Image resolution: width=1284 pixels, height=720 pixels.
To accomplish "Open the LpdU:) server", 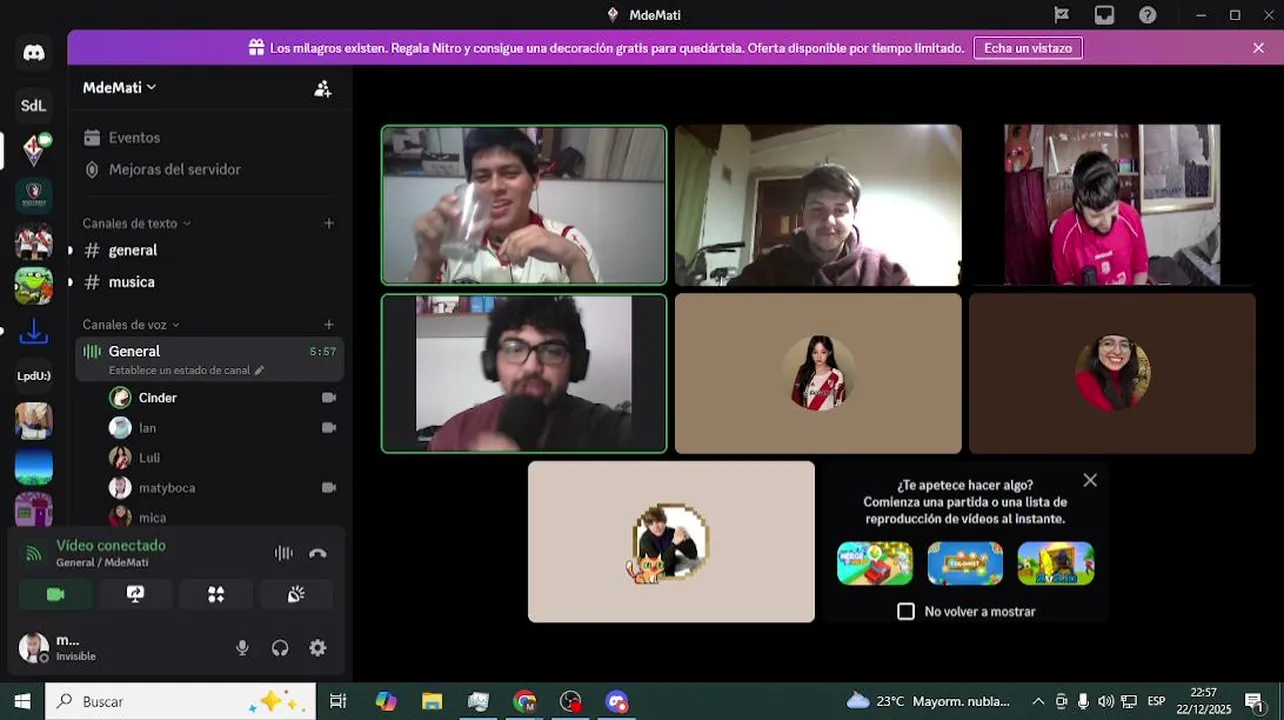I will click(34, 376).
